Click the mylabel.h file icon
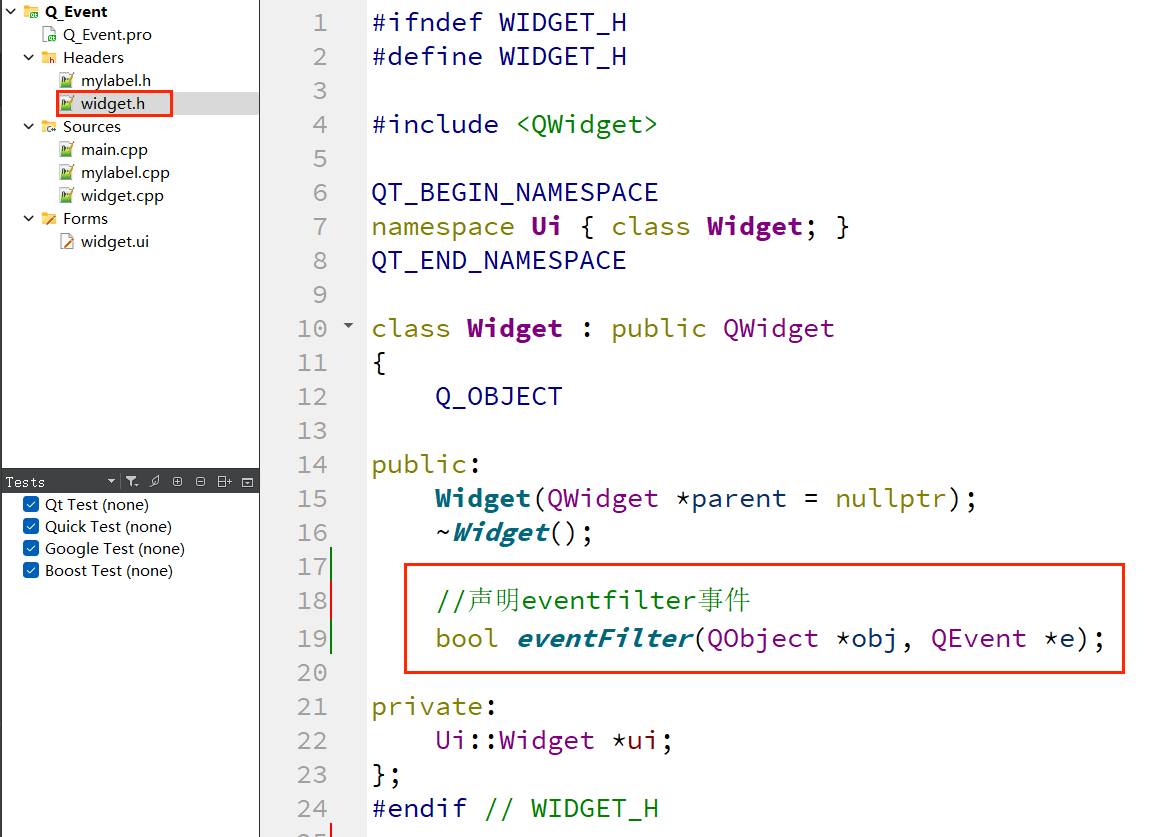Viewport: 1170px width, 837px height. click(x=67, y=81)
